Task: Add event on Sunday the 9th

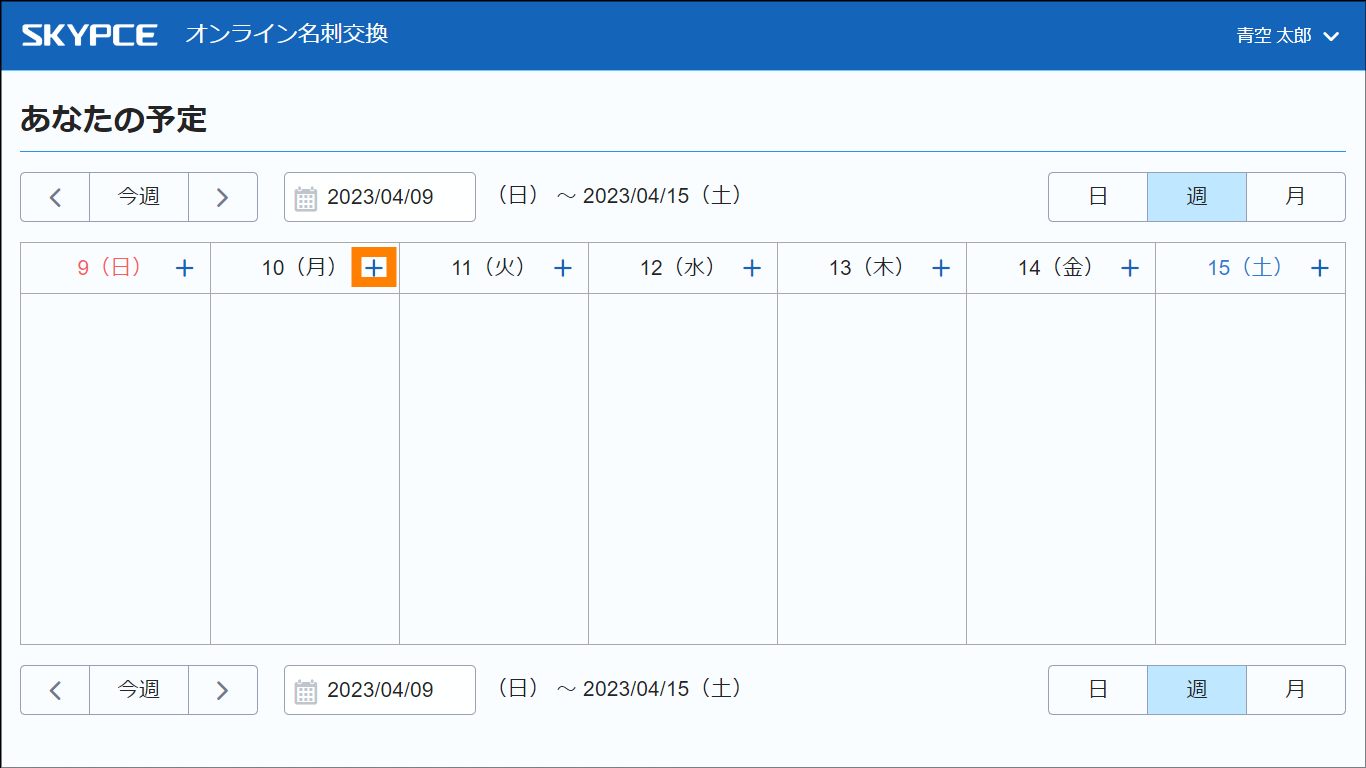Action: click(x=185, y=268)
